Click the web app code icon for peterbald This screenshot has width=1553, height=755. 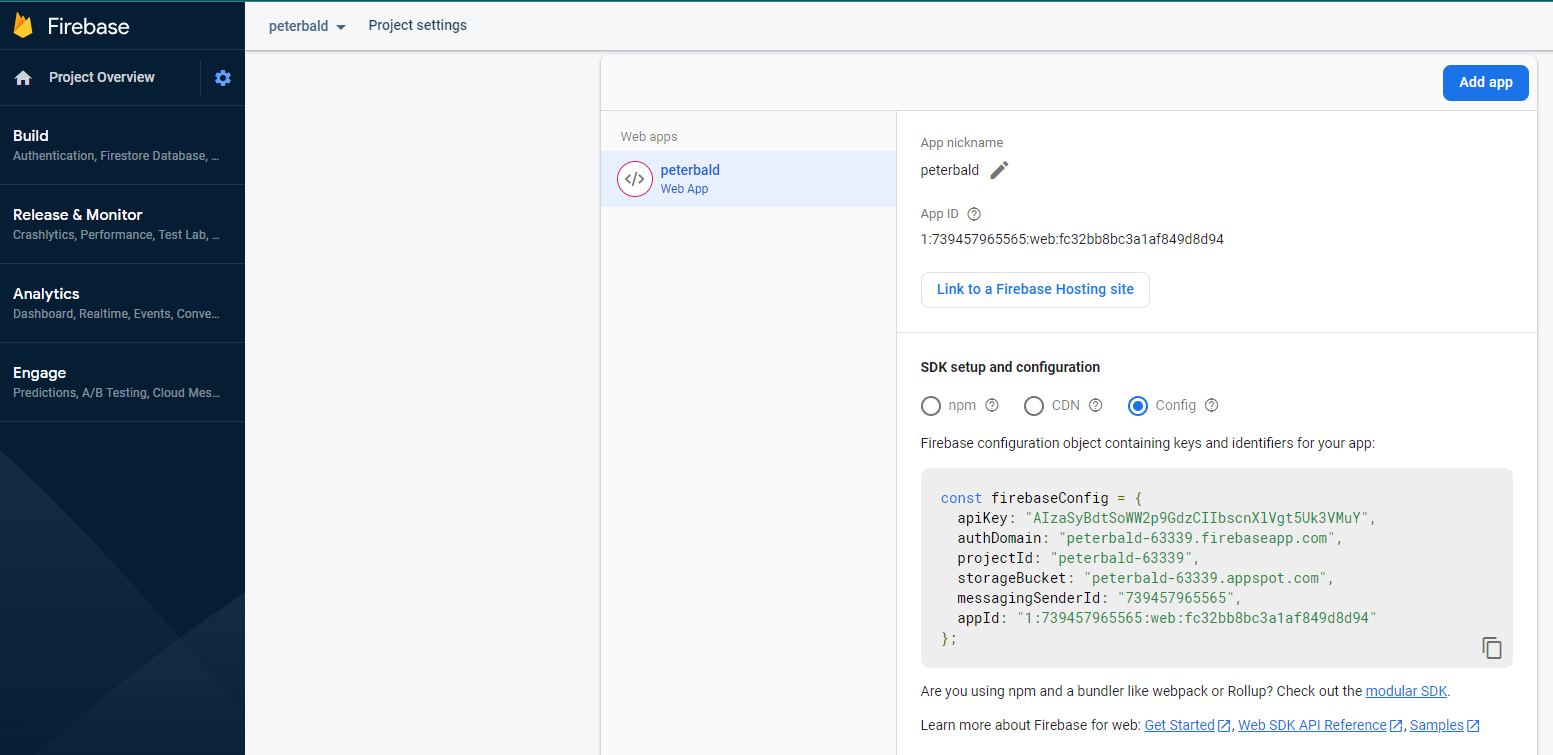pyautogui.click(x=634, y=179)
